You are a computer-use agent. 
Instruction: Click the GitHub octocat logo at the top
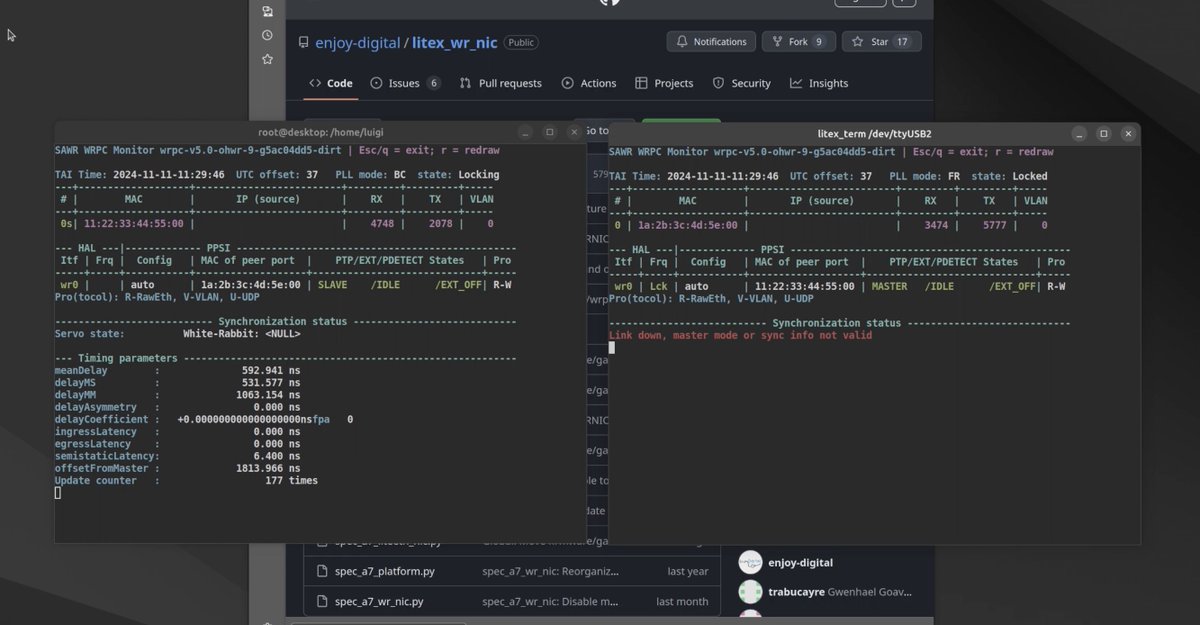tap(612, 3)
